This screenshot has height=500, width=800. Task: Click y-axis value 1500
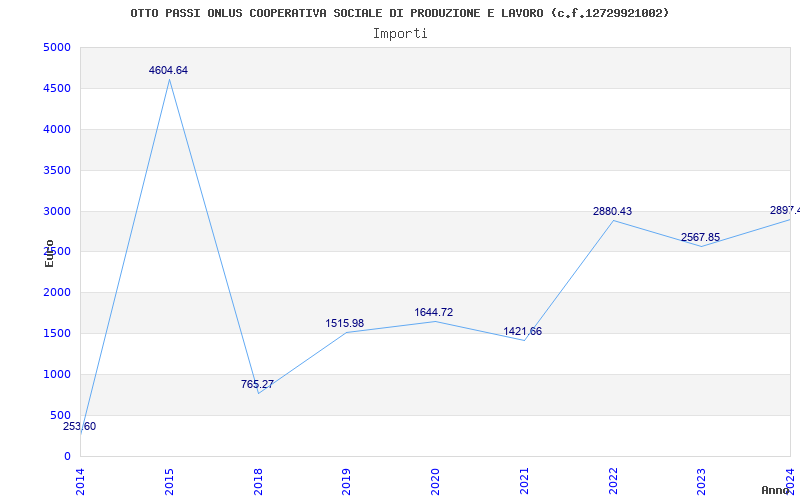point(57,333)
